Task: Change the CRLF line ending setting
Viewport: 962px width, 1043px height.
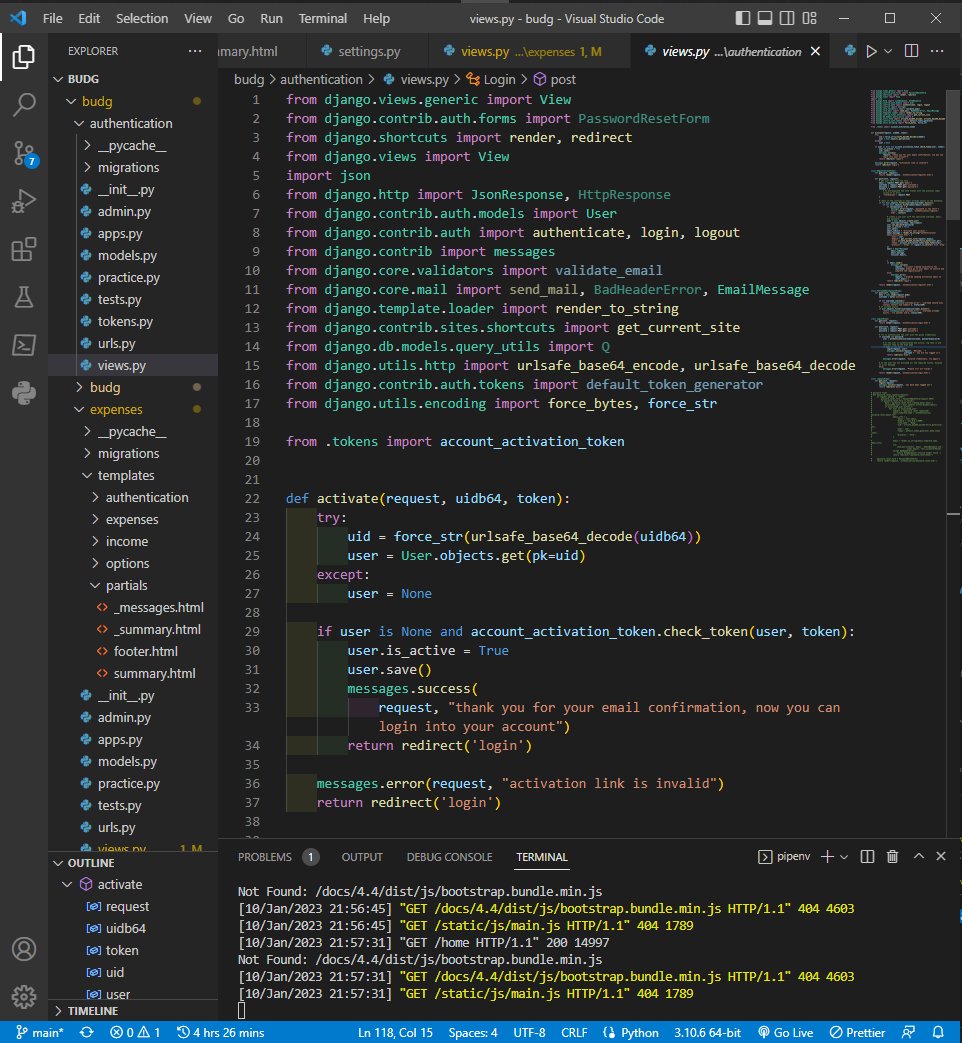Action: pyautogui.click(x=574, y=1032)
